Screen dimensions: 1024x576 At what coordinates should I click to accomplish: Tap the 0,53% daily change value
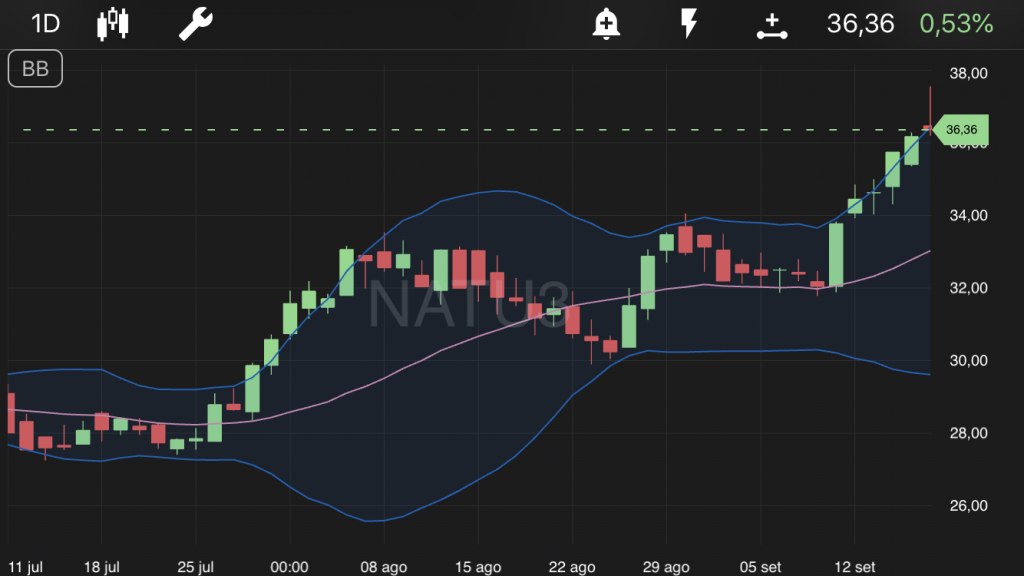point(956,24)
